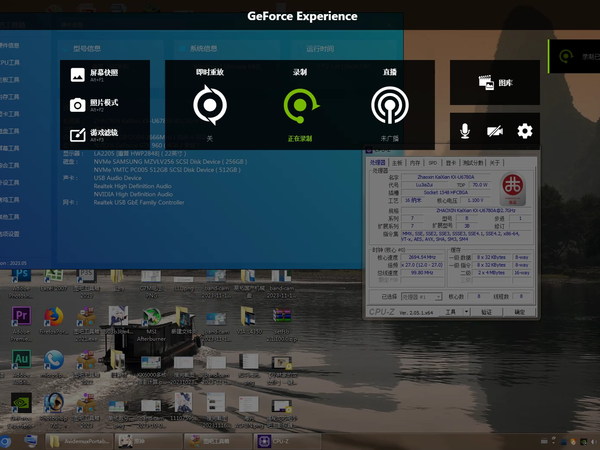This screenshot has width=600, height=450.
Task: Switch to 主板 tab in CPU-Z
Action: 397,163
